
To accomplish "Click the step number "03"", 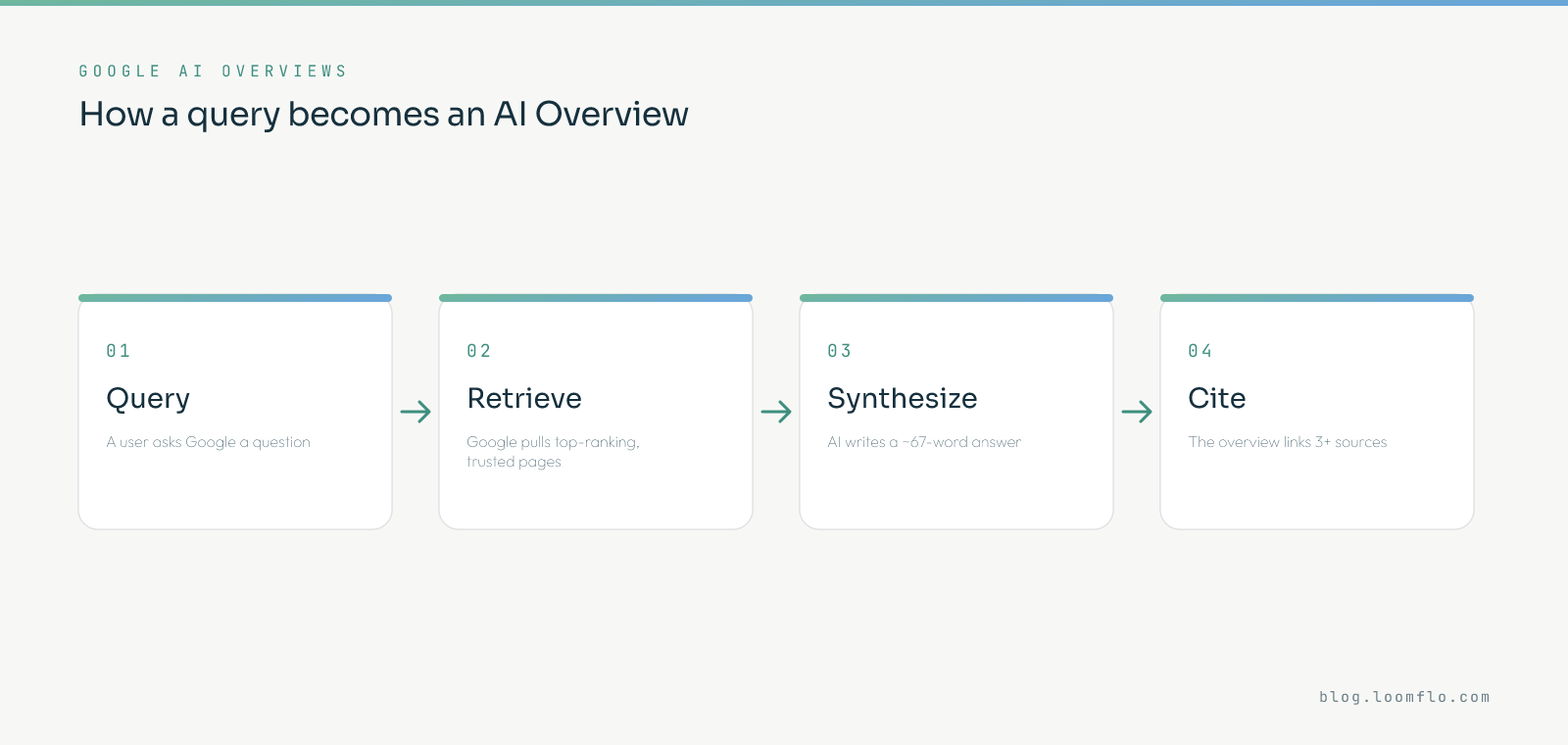I will 840,351.
